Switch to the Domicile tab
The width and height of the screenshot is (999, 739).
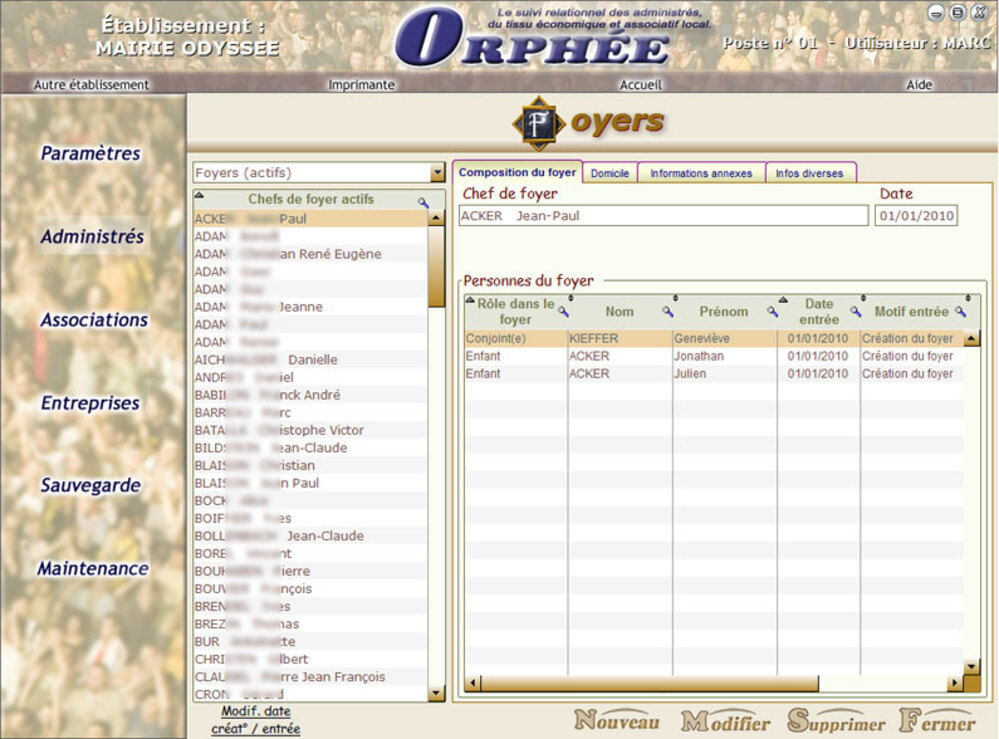pos(610,173)
